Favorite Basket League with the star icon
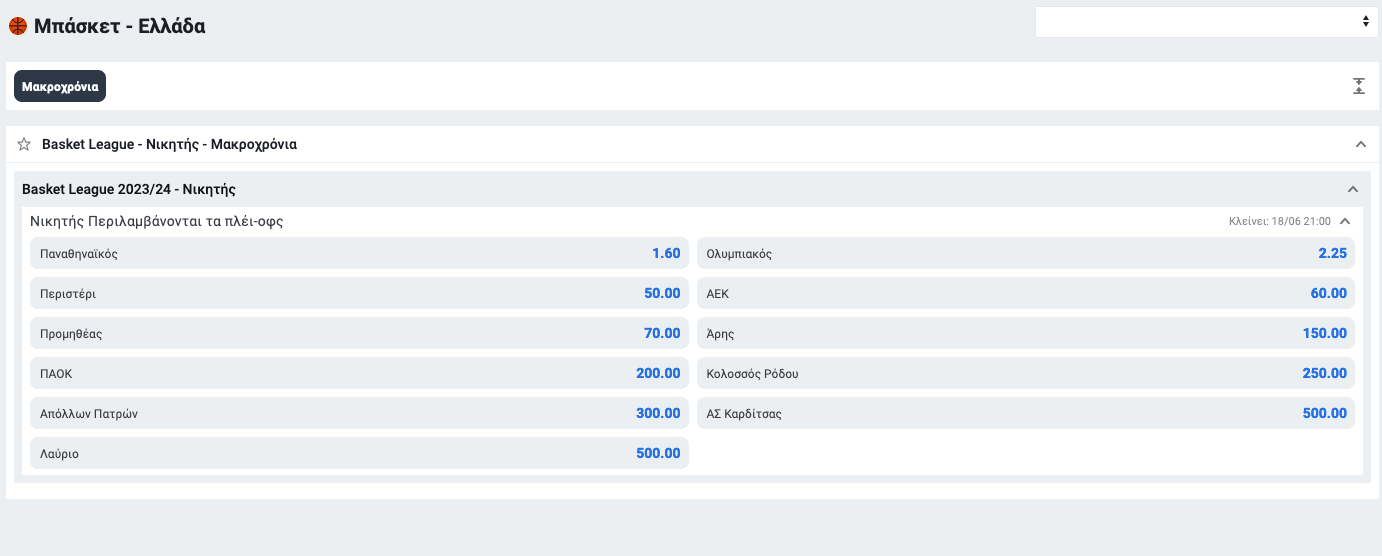The height and width of the screenshot is (556, 1382). pos(24,144)
